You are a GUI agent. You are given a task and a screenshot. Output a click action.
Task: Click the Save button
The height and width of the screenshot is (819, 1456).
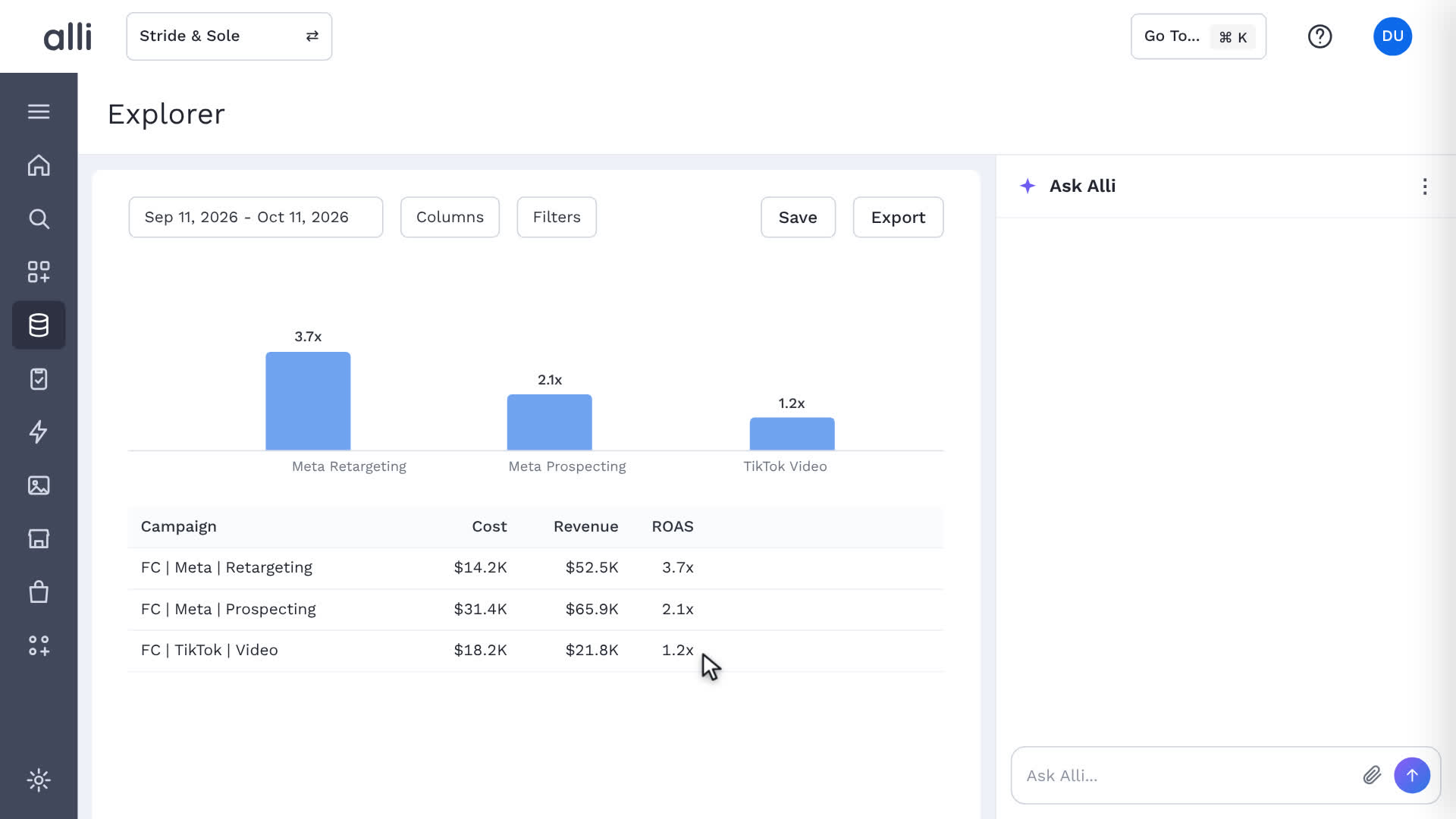point(798,218)
